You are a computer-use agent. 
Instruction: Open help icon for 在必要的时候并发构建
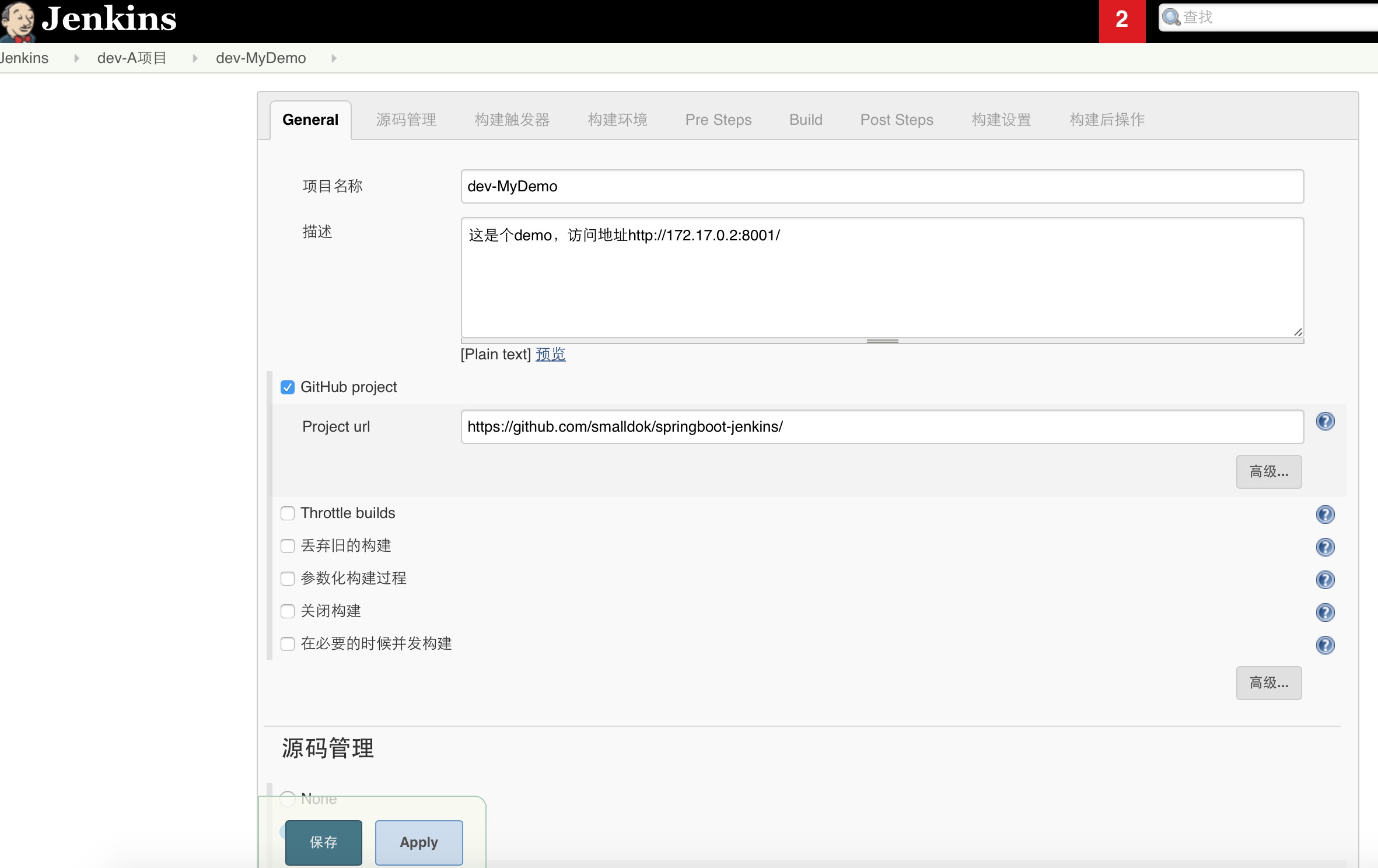[1325, 645]
